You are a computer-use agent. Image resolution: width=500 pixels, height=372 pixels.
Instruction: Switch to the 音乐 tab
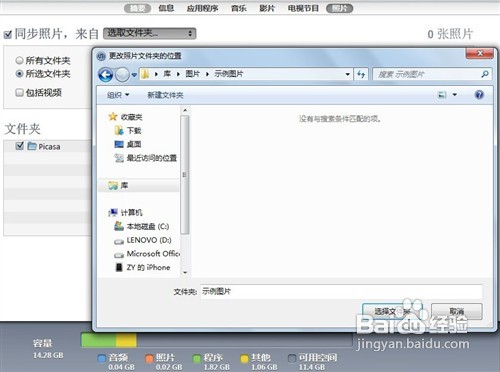pos(239,8)
